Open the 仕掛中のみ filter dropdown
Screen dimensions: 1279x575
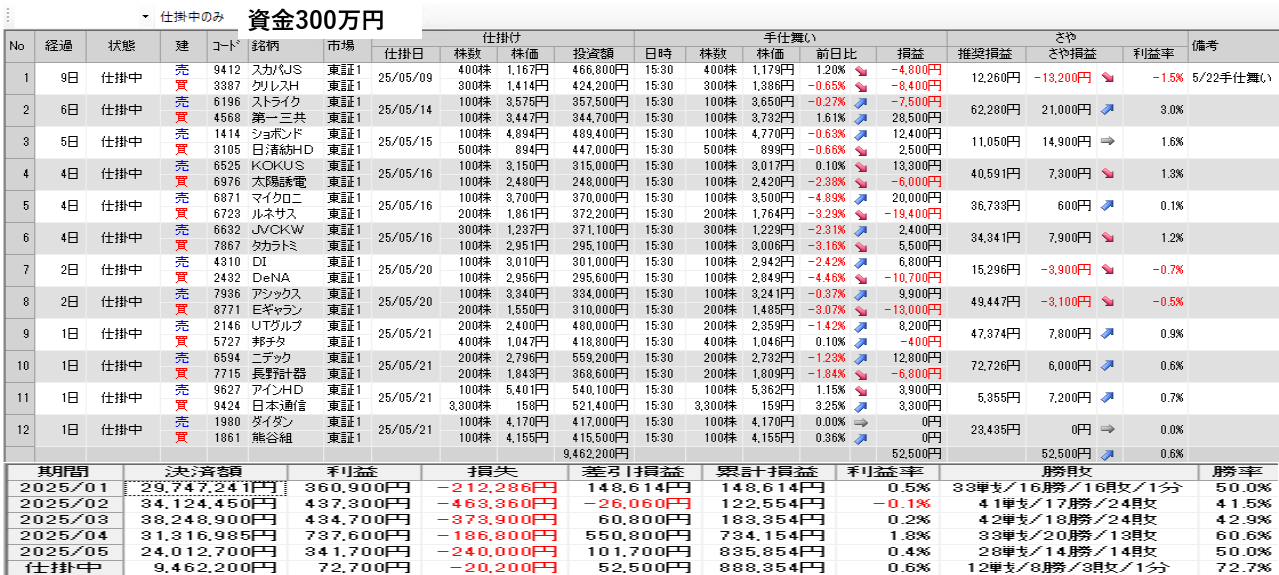coord(145,17)
